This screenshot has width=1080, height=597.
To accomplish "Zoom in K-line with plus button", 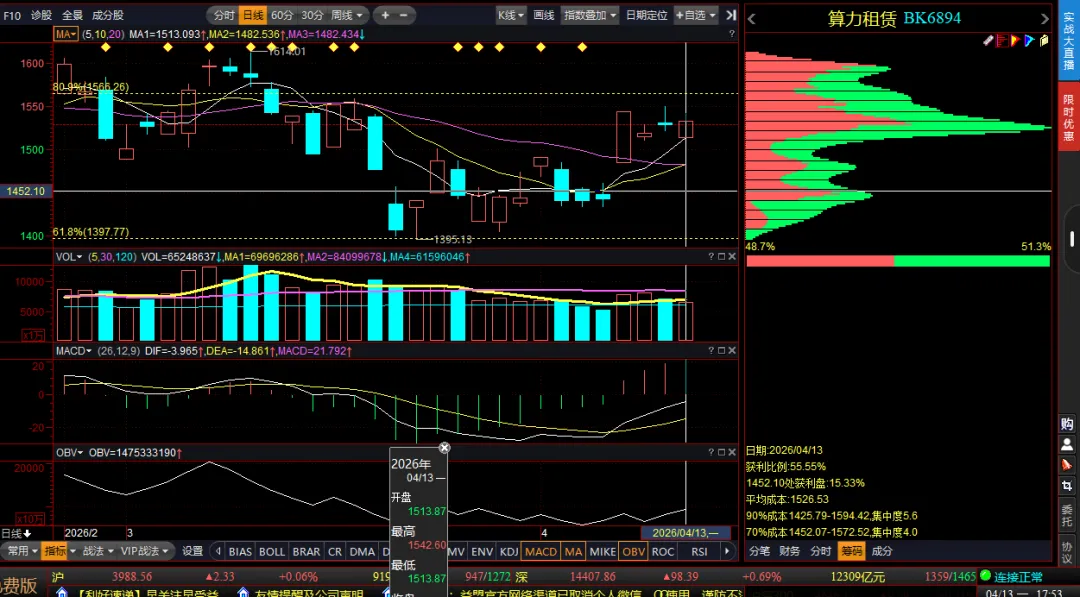I will 385,14.
